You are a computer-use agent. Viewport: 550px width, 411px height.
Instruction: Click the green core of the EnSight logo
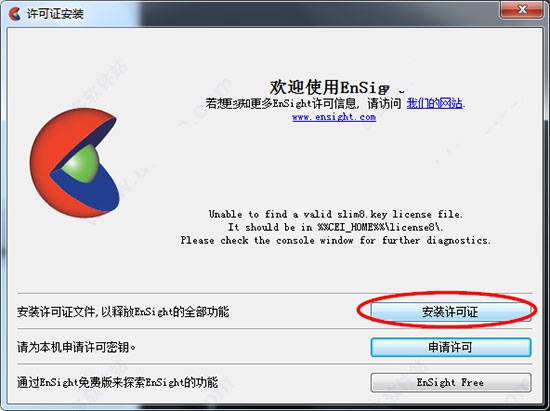(x=80, y=164)
